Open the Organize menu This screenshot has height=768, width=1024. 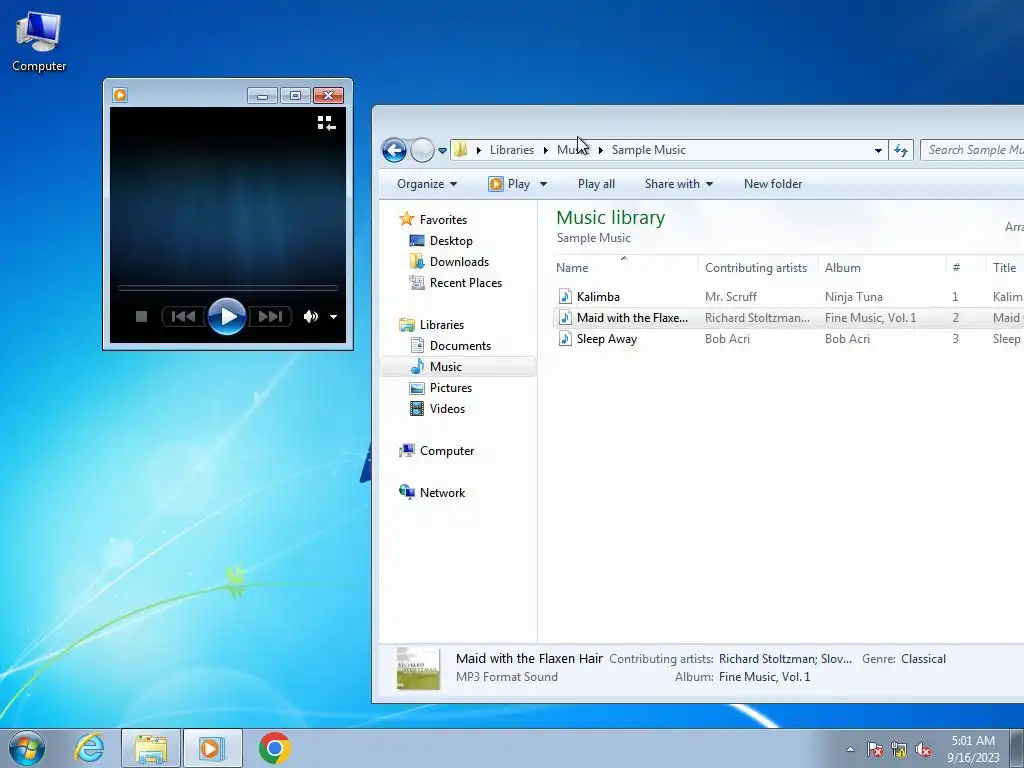426,184
